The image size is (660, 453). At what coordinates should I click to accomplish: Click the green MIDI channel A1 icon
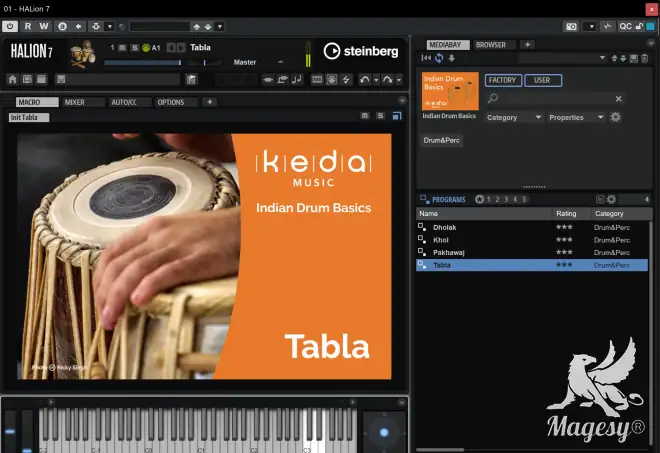point(146,48)
